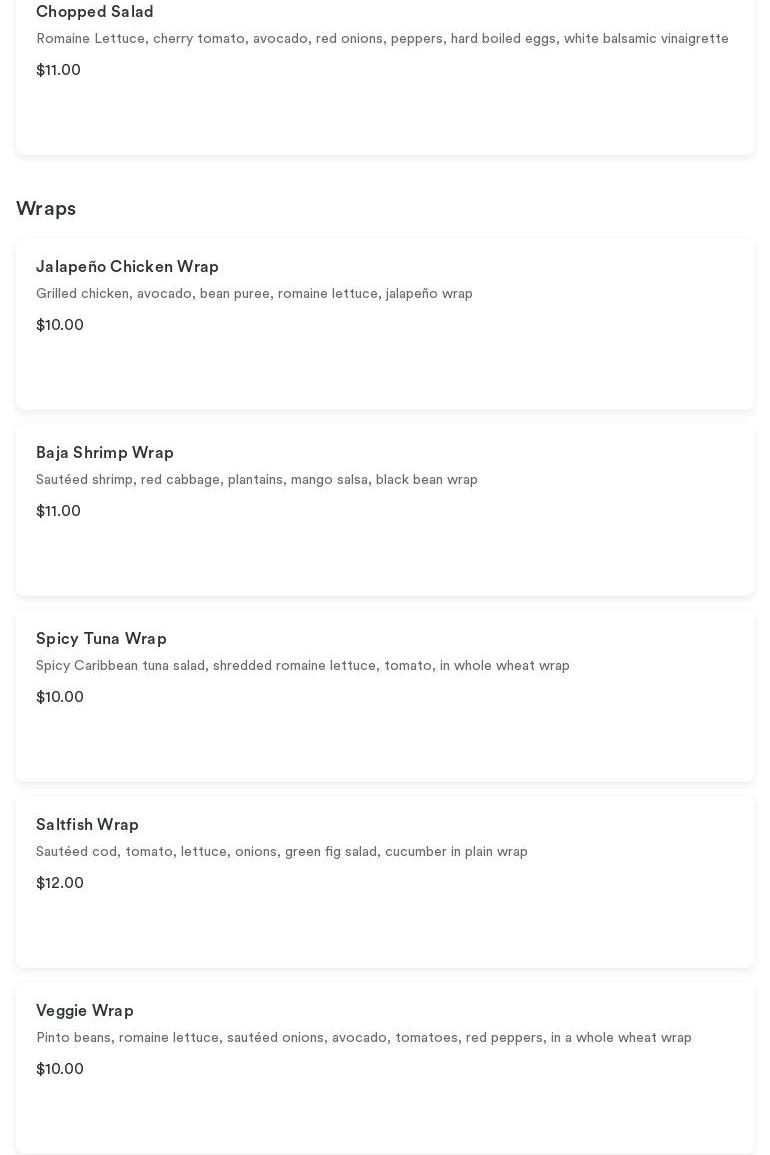The image size is (770, 1155).
Task: Click the grilled chicken avocado description
Action: pos(254,294)
